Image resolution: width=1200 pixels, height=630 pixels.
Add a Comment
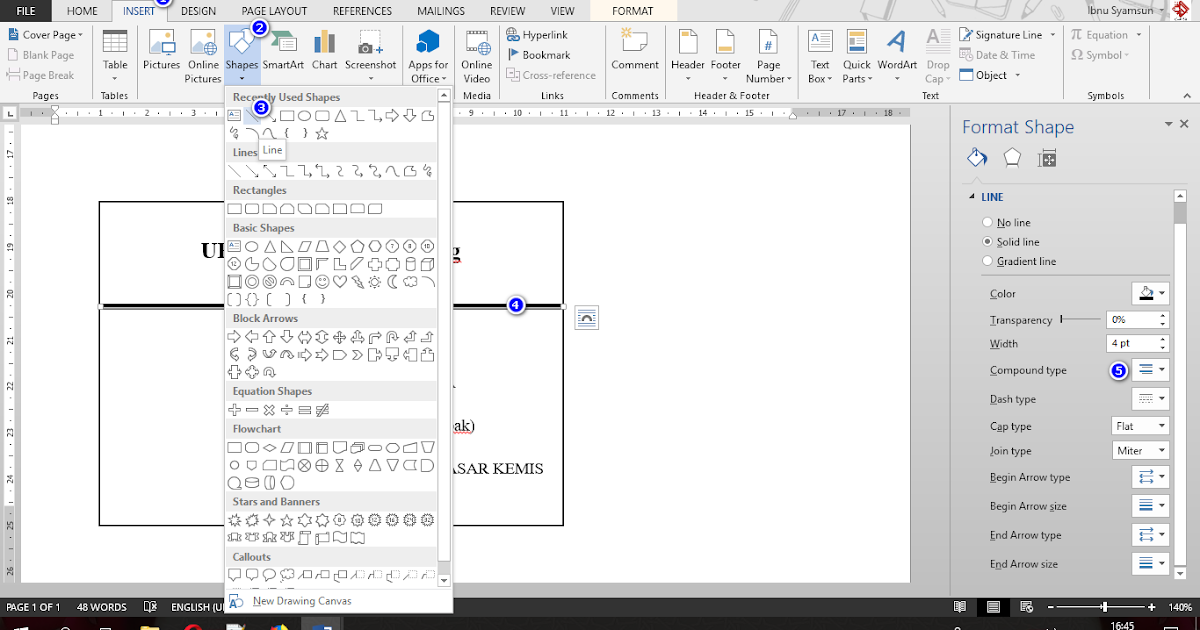(x=635, y=50)
